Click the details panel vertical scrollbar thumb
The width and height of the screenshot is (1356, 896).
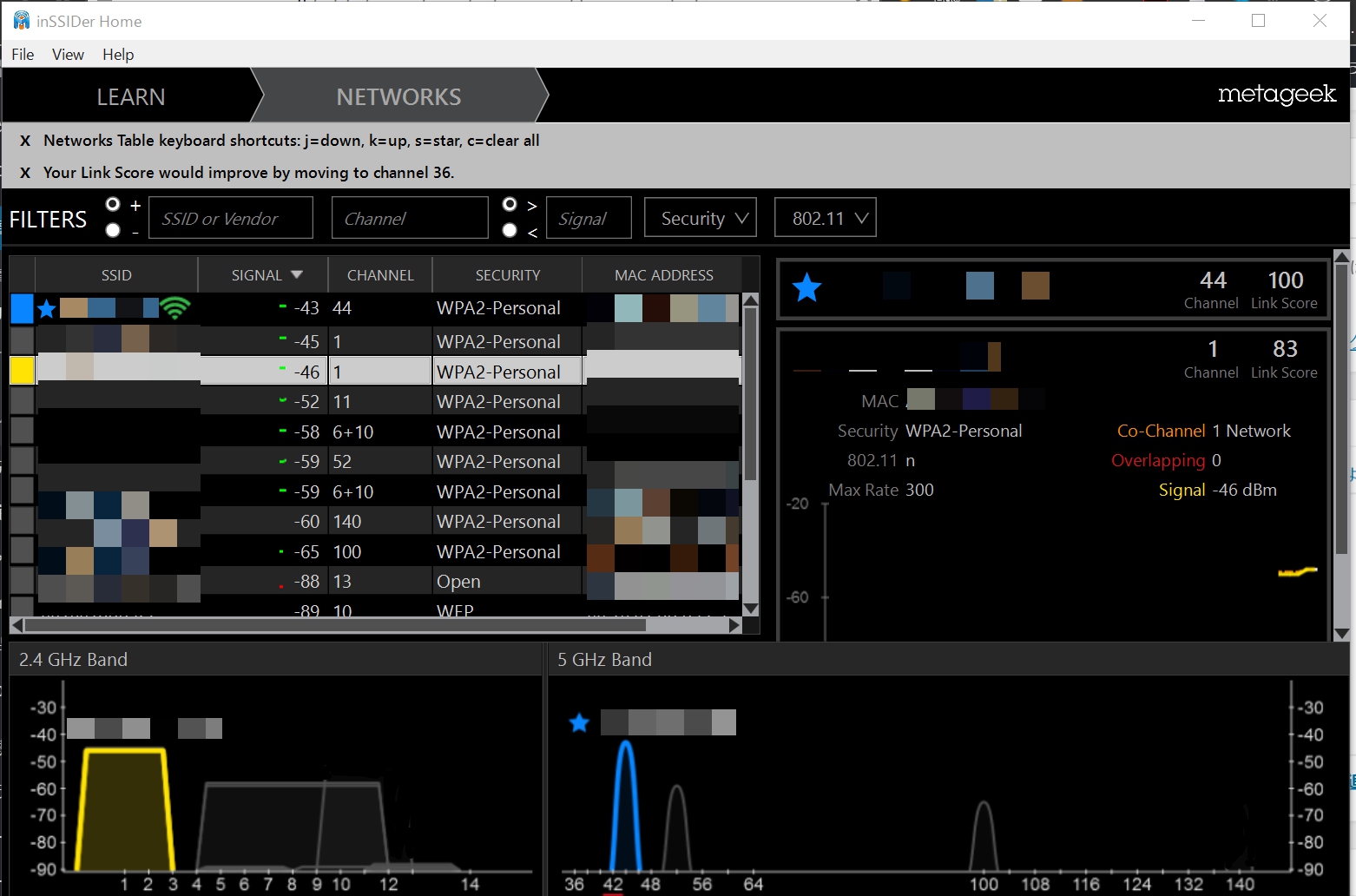tap(1341, 410)
